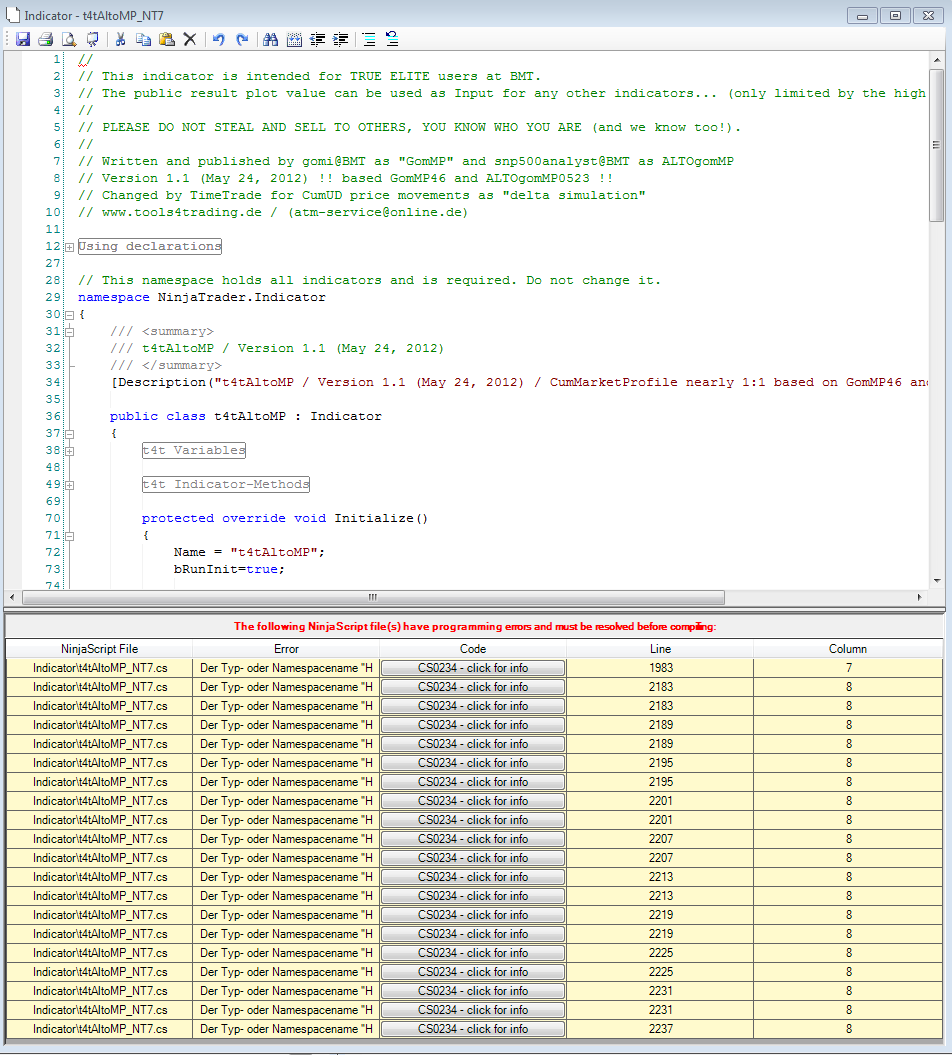Image resolution: width=952 pixels, height=1055 pixels.
Task: Undo the last edit
Action: coord(219,39)
